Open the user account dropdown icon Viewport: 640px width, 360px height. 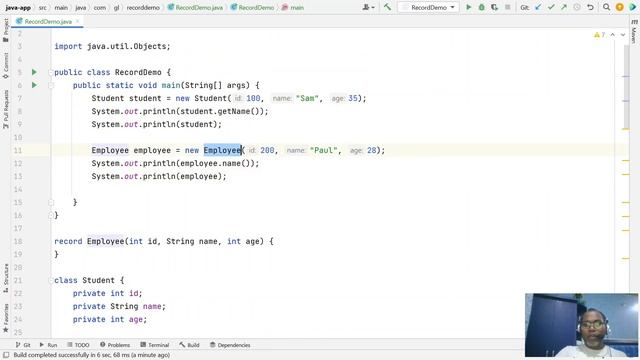pyautogui.click(x=368, y=7)
